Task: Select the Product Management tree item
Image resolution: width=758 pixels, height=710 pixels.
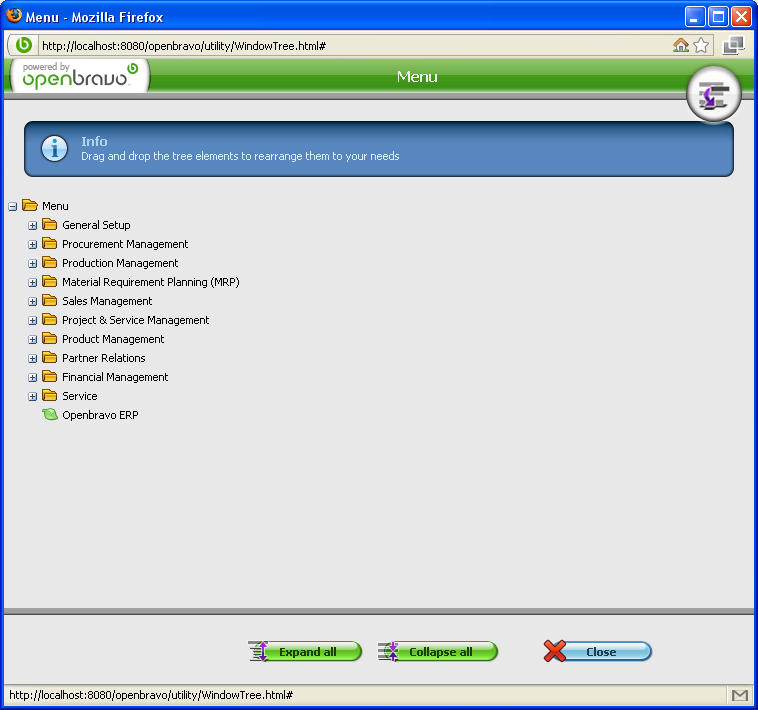Action: click(113, 339)
